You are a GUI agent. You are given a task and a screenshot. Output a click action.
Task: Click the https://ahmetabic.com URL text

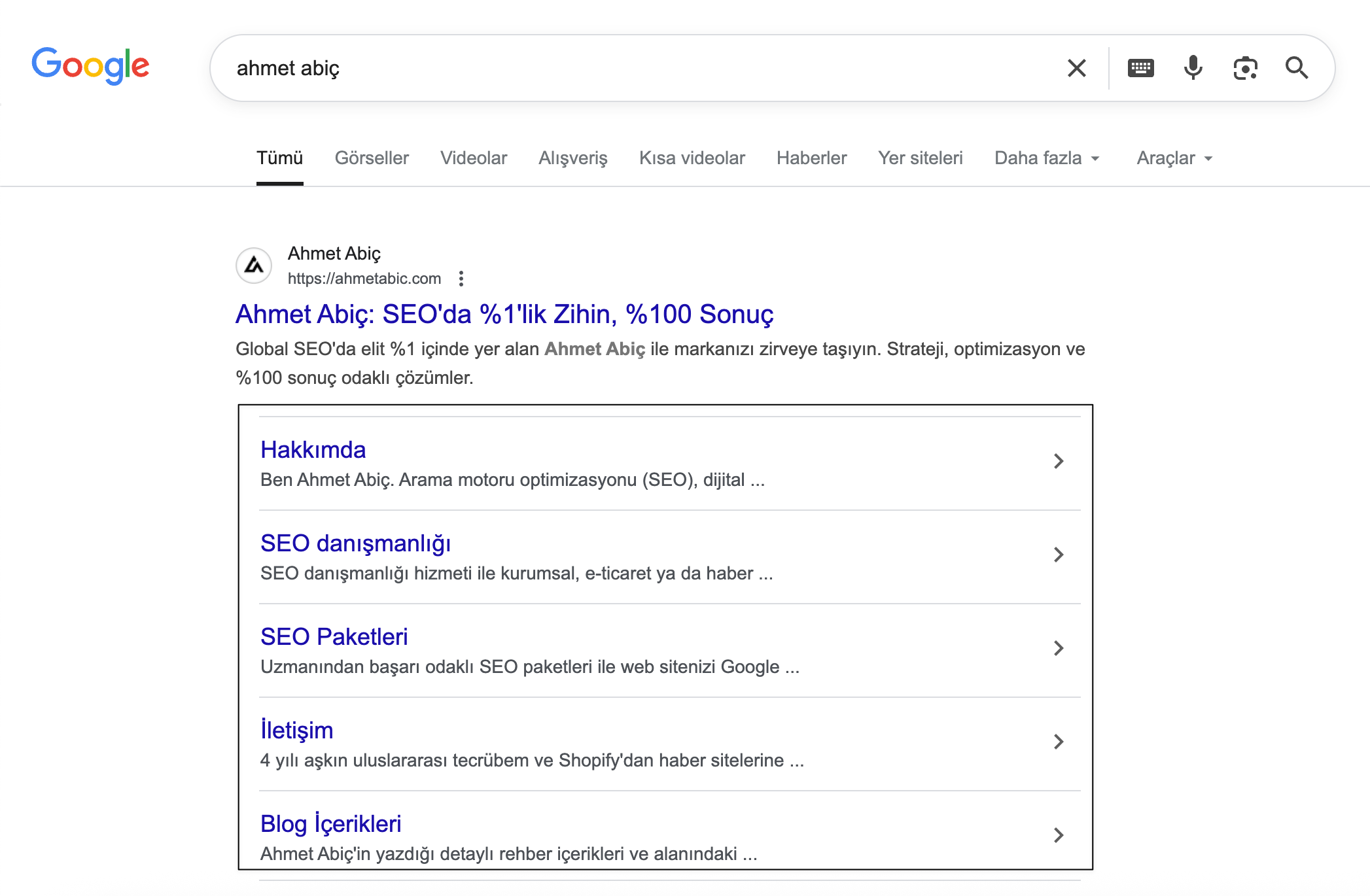[x=364, y=279]
